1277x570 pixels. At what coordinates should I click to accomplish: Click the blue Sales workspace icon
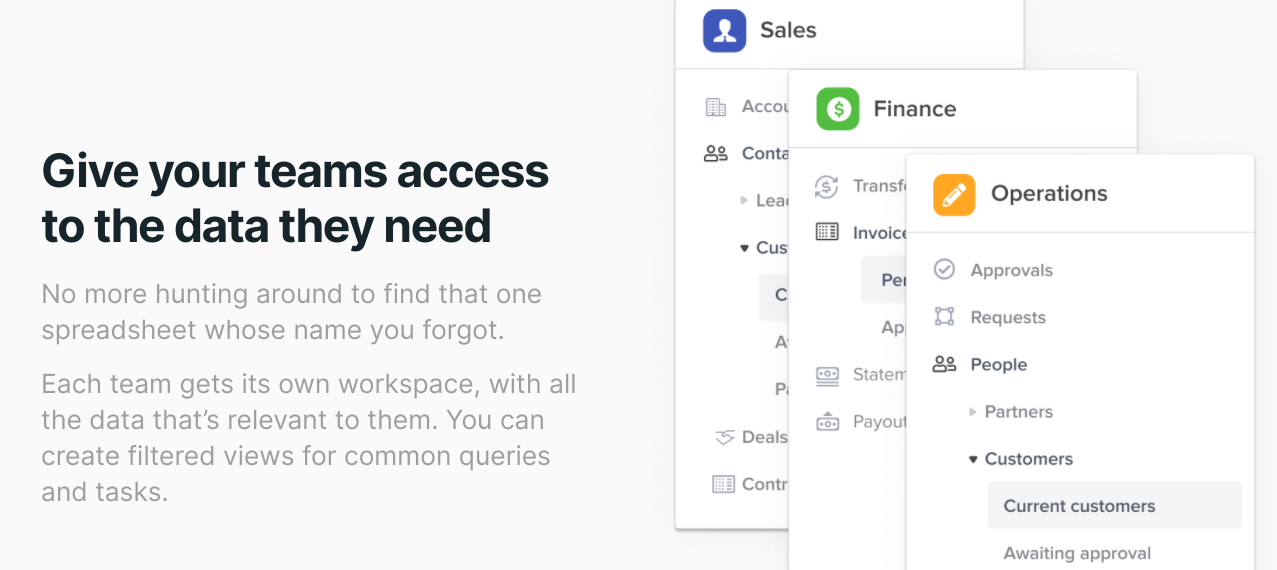[x=724, y=31]
